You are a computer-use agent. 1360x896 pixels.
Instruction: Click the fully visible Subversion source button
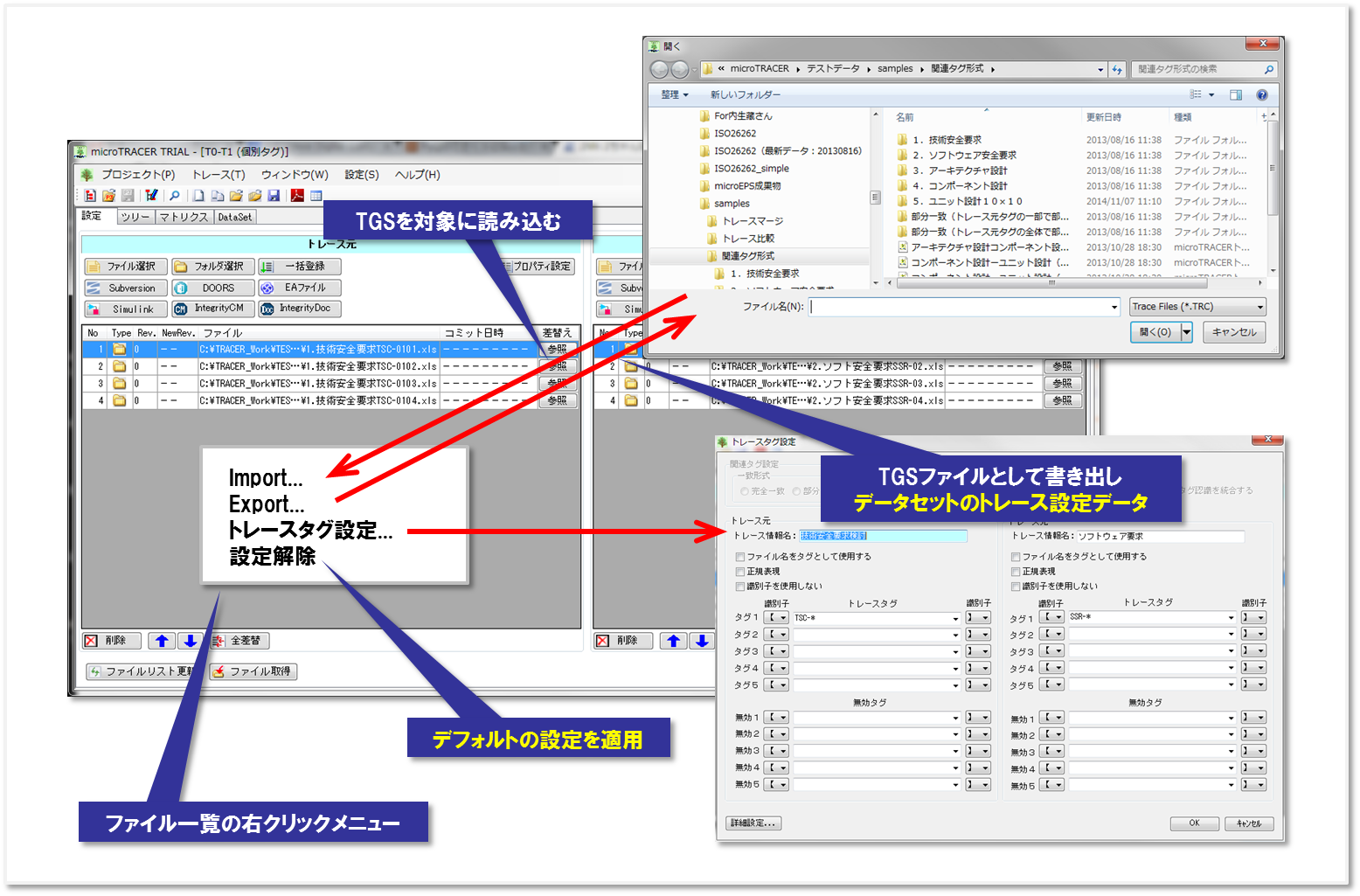[x=126, y=288]
